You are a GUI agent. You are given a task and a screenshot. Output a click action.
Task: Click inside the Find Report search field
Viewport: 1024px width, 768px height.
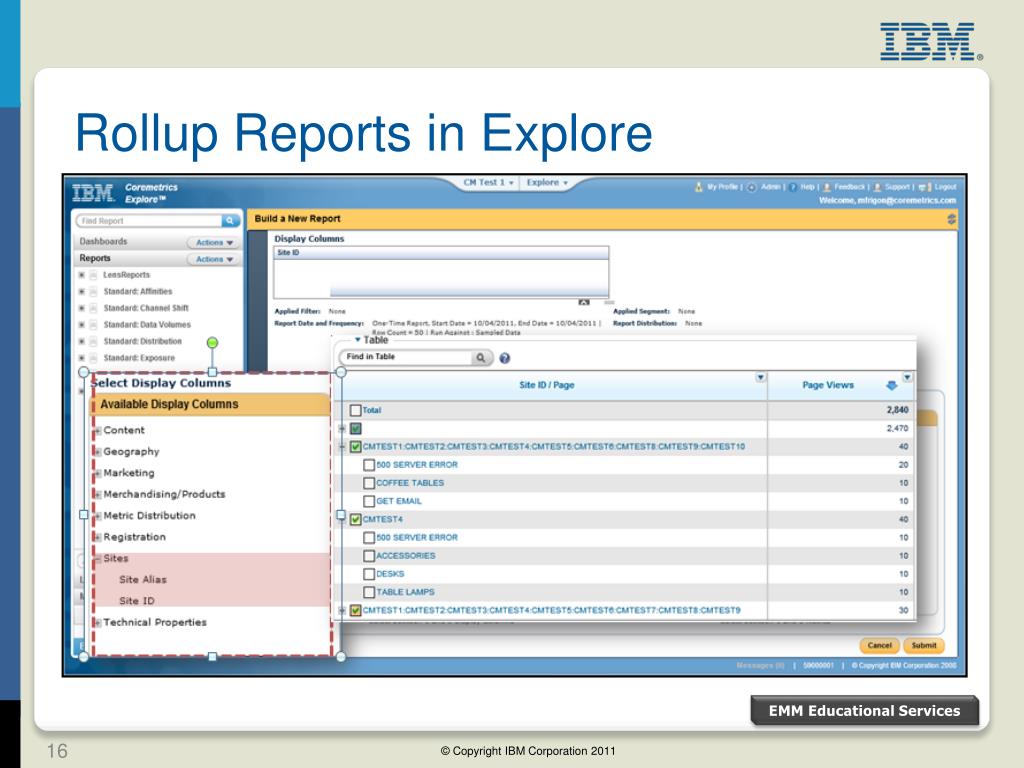point(150,221)
